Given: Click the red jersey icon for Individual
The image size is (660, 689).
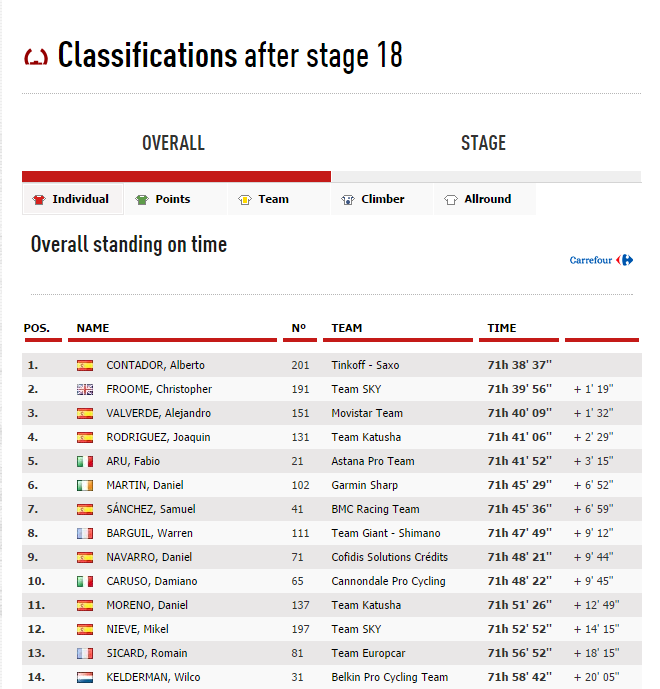Looking at the screenshot, I should point(39,200).
